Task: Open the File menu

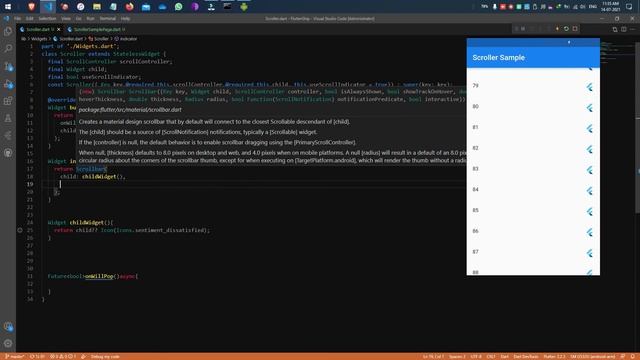Action: point(17,19)
